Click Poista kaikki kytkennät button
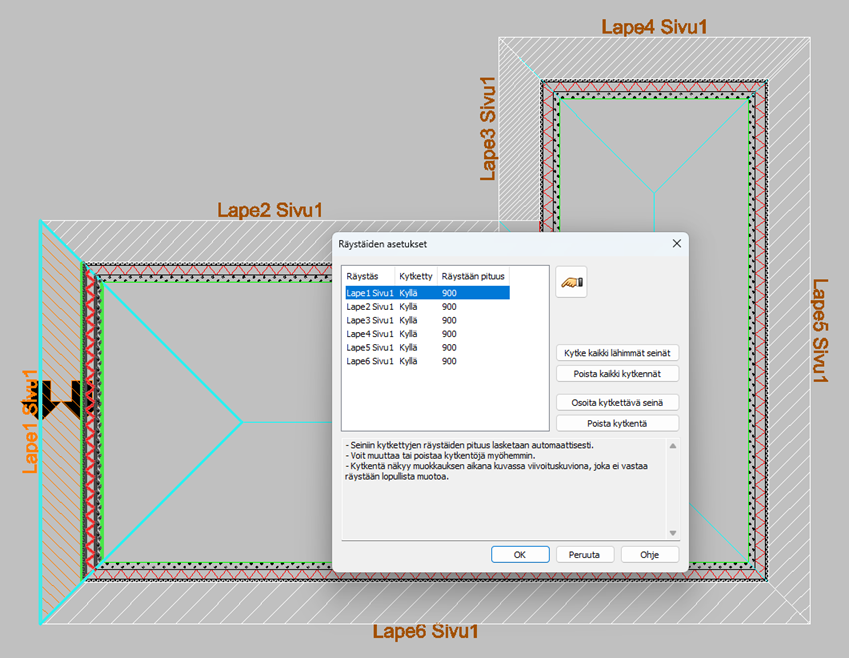This screenshot has height=658, width=849. tap(617, 374)
